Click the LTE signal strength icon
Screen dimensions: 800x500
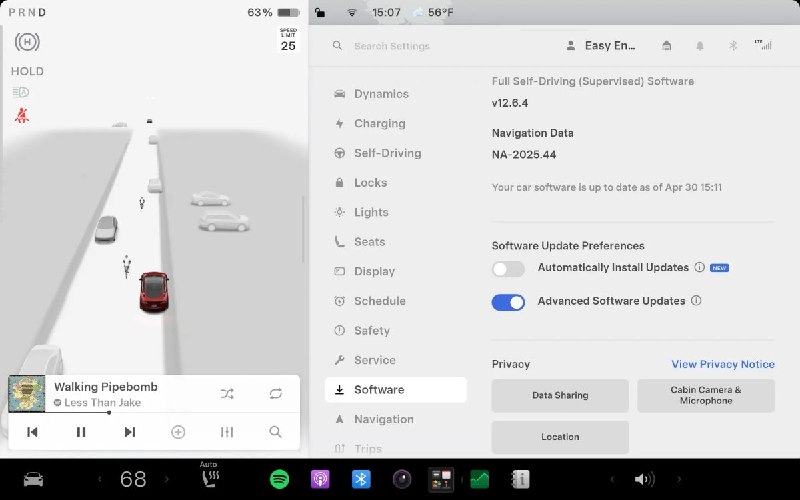(x=763, y=45)
